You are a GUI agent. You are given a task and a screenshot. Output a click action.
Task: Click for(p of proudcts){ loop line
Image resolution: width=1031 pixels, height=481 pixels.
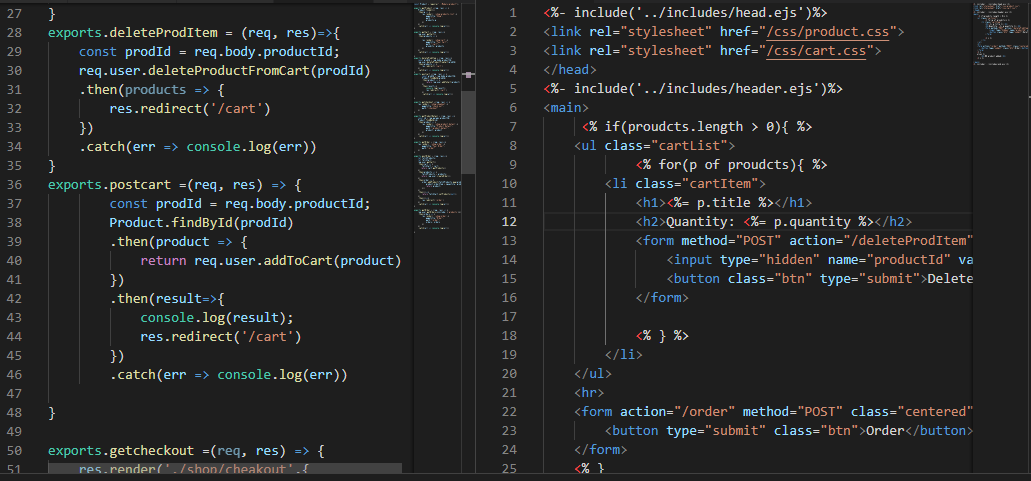[x=732, y=164]
